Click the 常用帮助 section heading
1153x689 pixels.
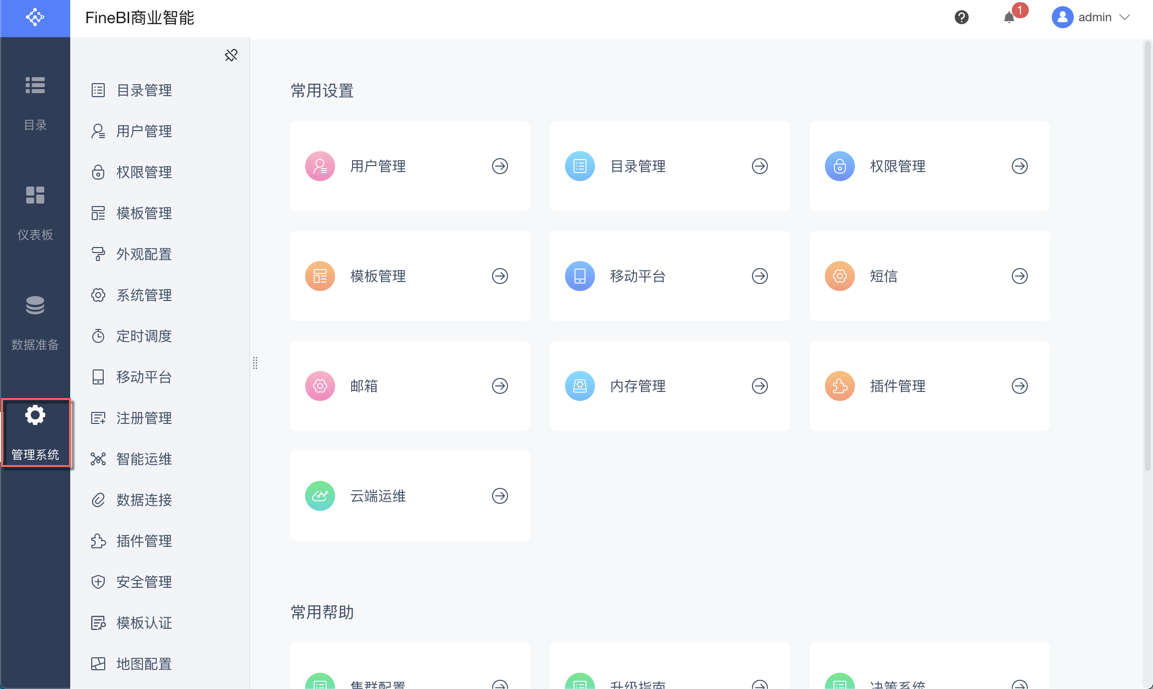[x=322, y=612]
